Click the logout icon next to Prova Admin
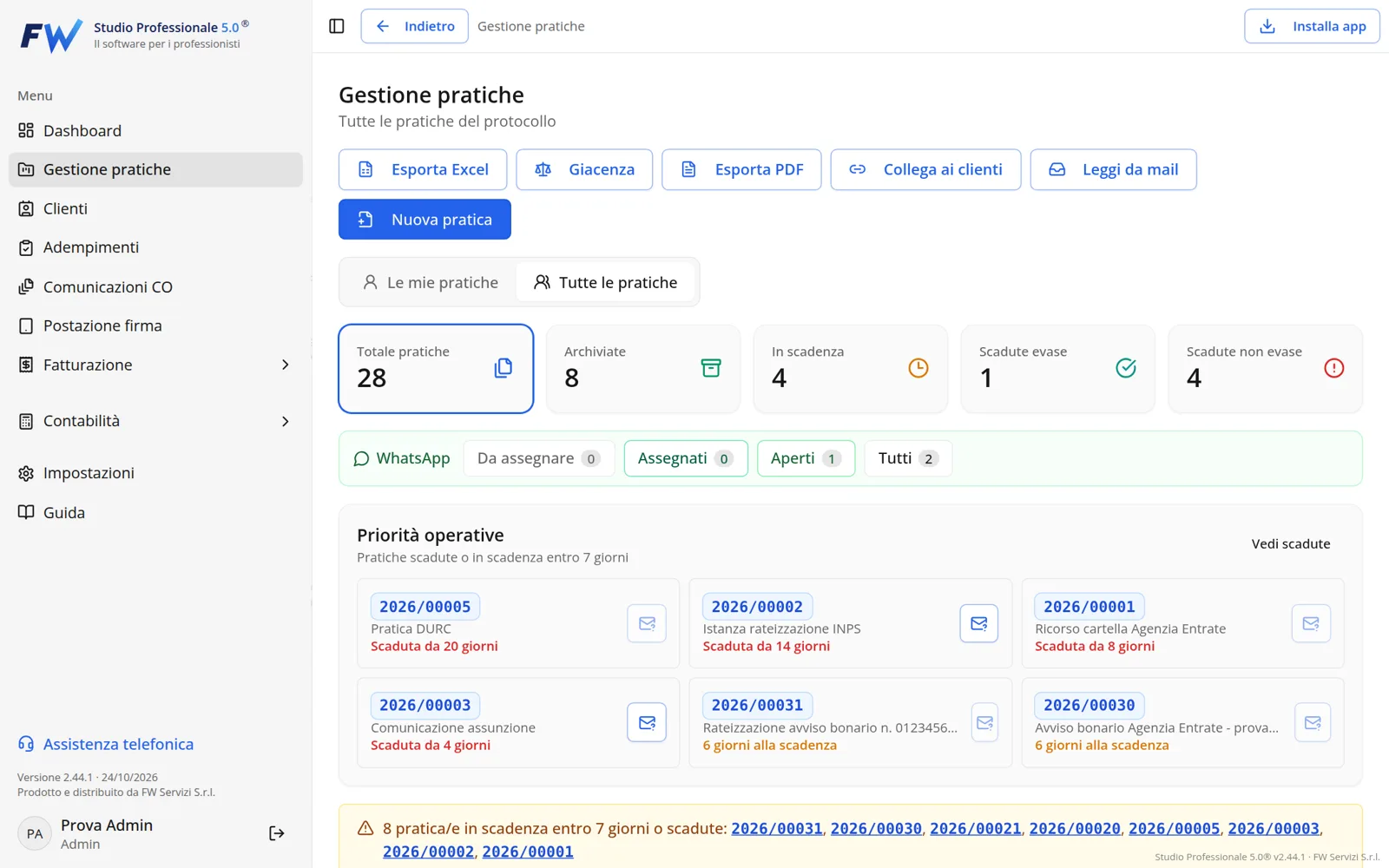The image size is (1389, 868). [276, 833]
